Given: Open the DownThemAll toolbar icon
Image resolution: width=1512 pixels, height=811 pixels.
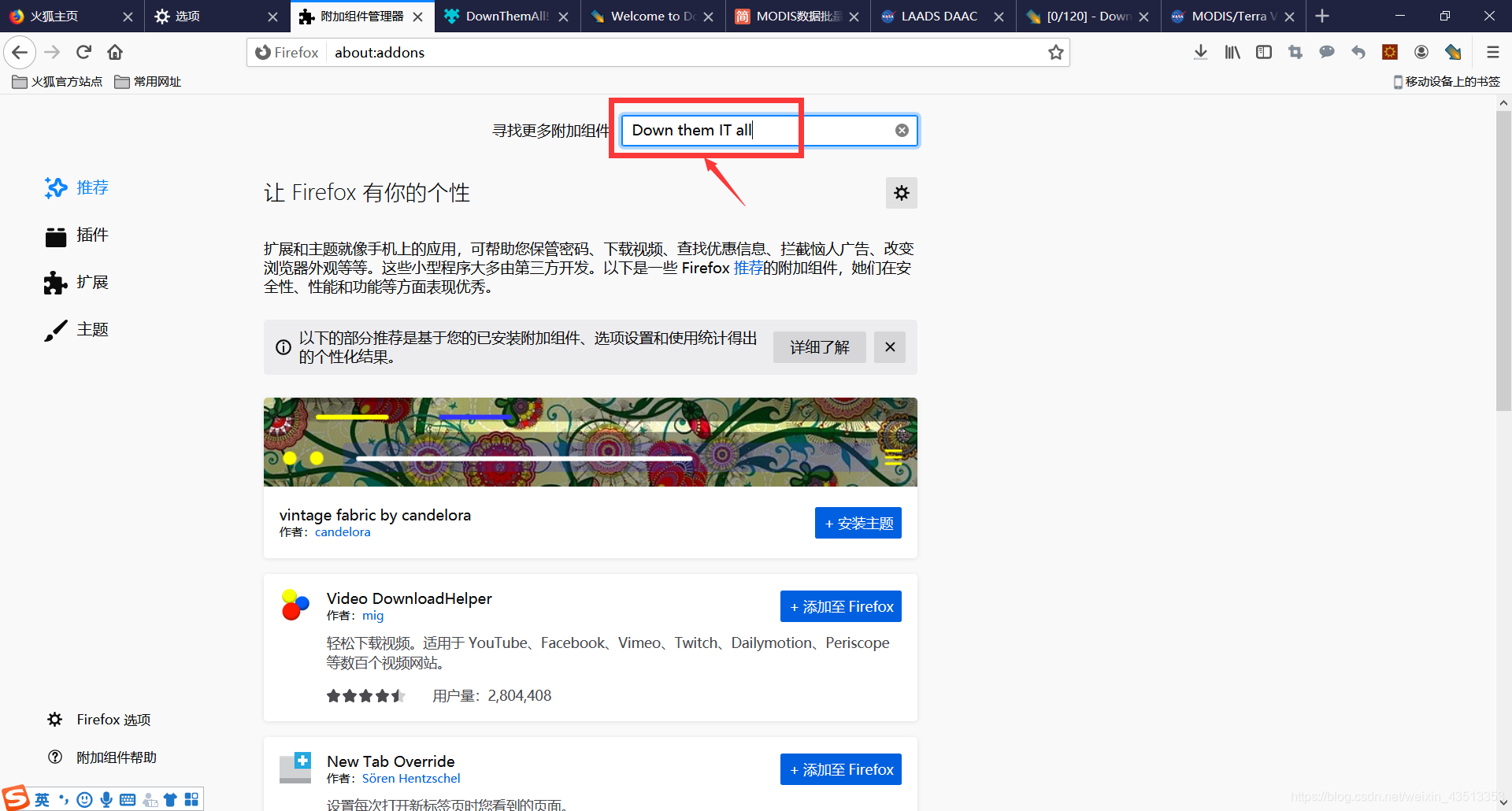Looking at the screenshot, I should coord(1453,52).
